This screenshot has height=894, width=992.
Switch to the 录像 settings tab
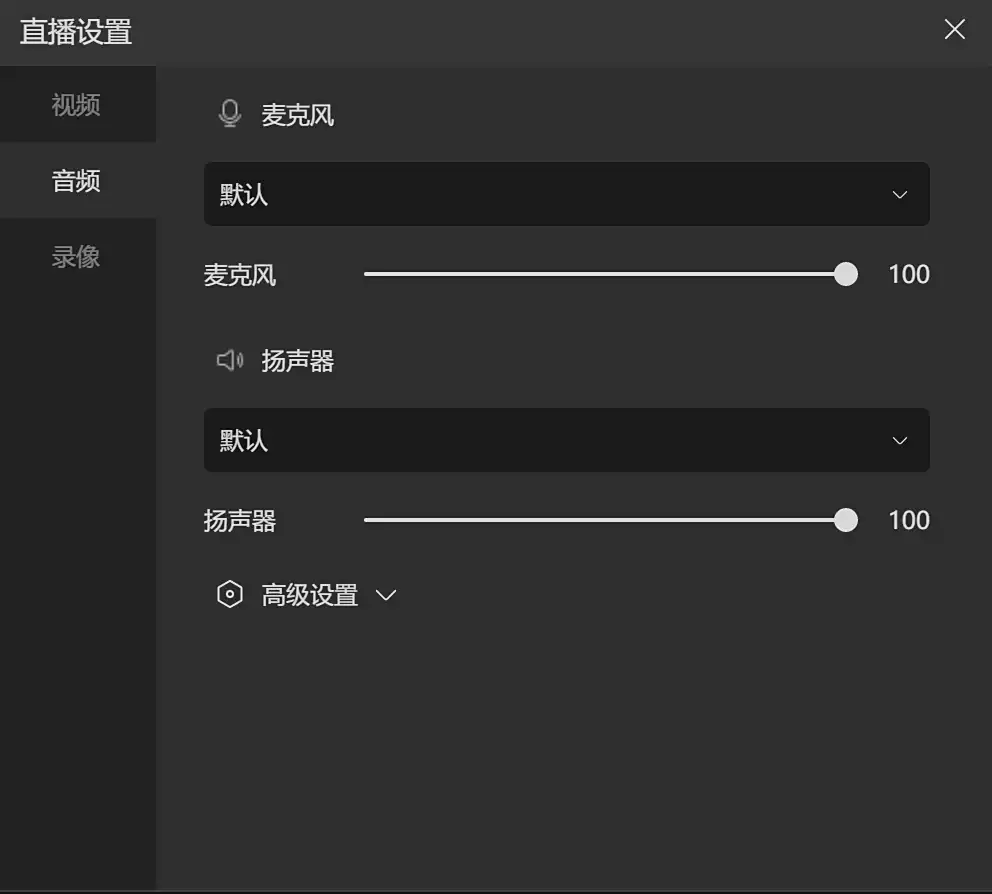point(75,256)
